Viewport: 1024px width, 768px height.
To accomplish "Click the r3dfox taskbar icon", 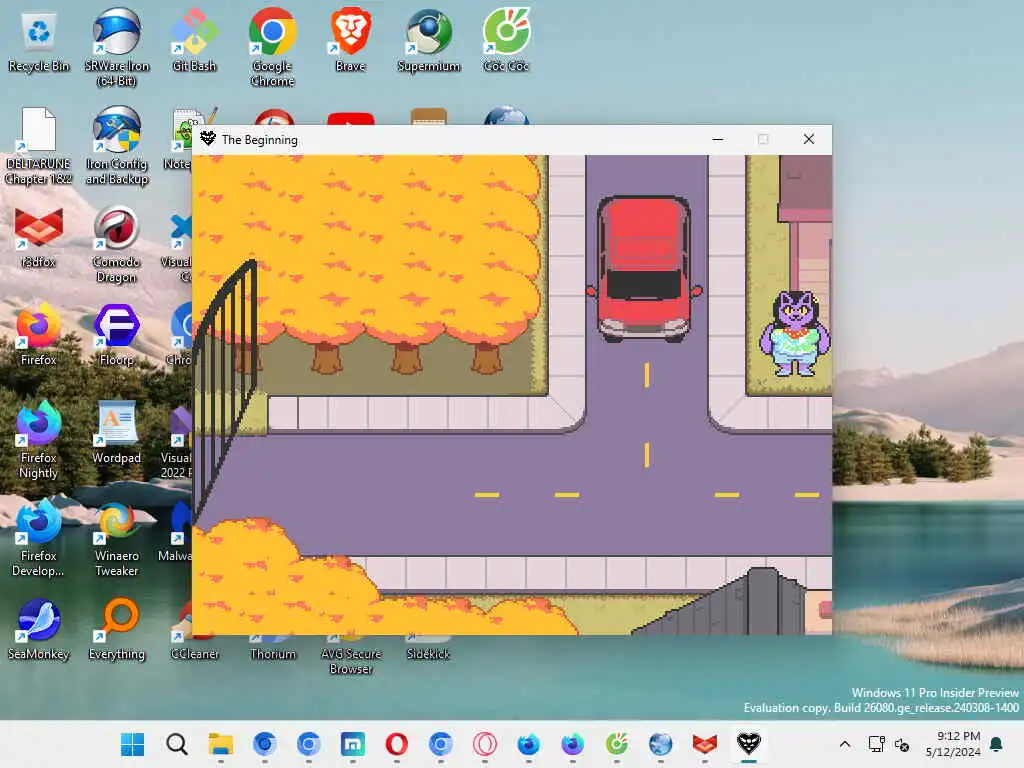I will 705,744.
